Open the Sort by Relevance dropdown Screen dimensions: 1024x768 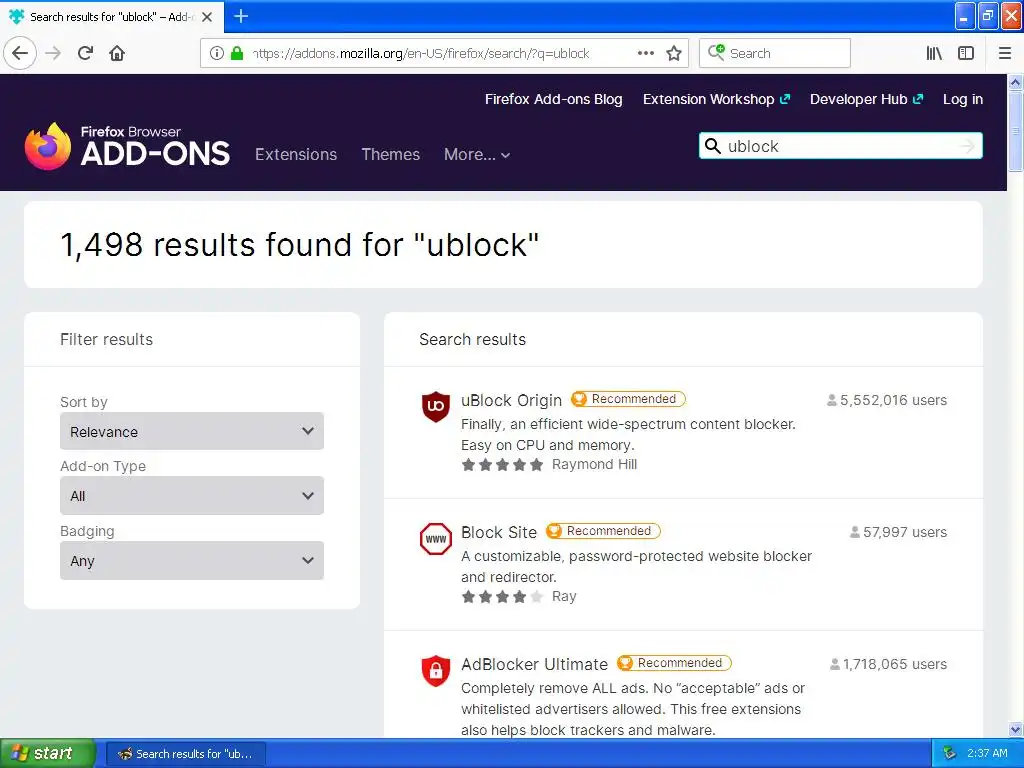192,431
